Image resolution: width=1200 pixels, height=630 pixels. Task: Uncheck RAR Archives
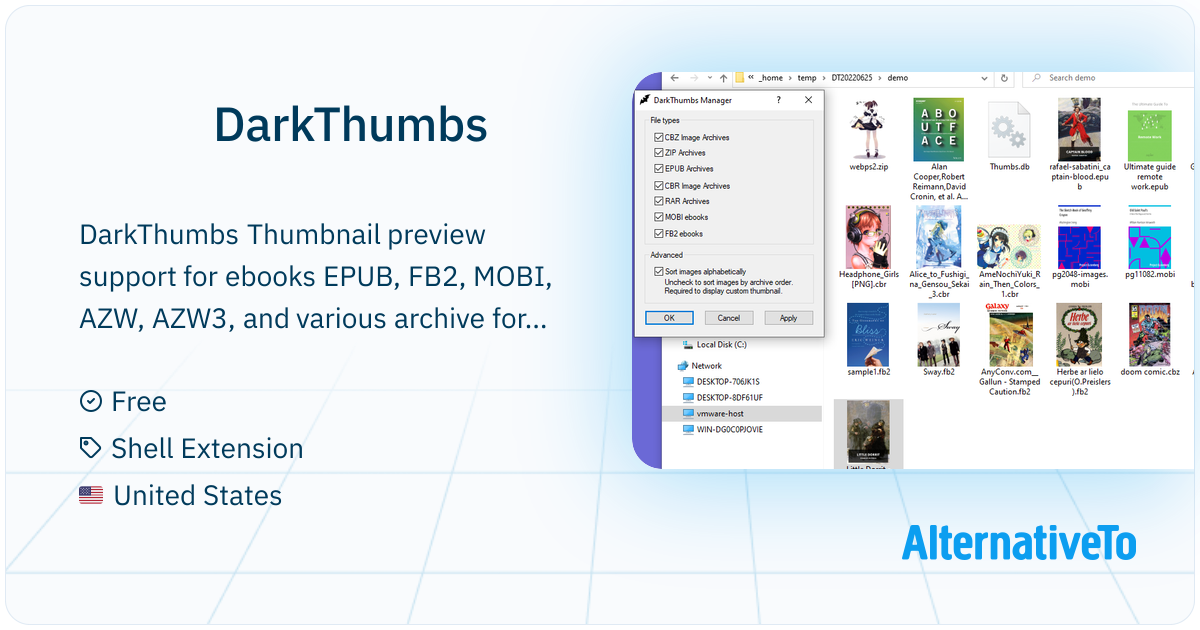click(658, 201)
